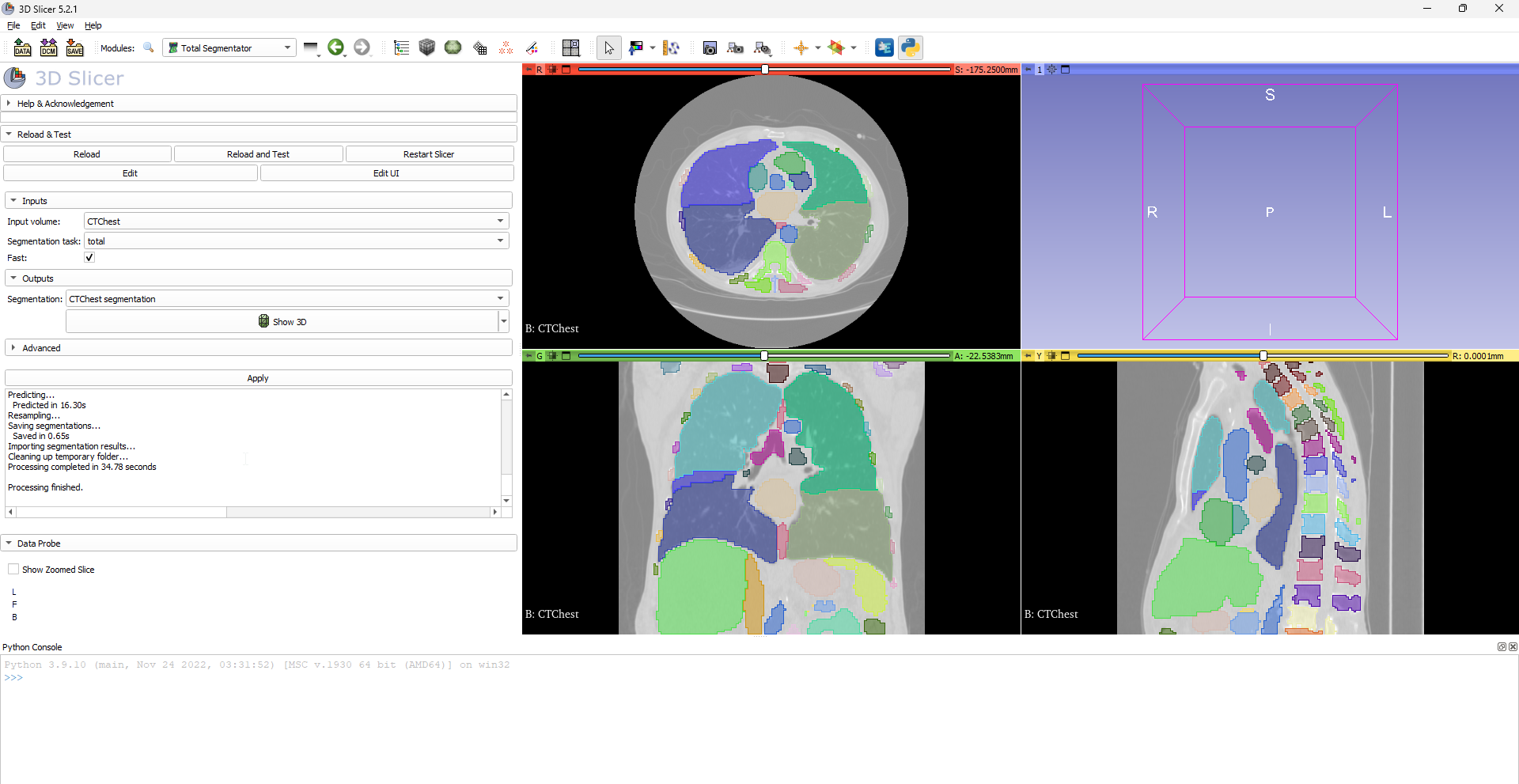Enable Fast mode checkbox
Screen dimensions: 1519x784
[x=89, y=257]
